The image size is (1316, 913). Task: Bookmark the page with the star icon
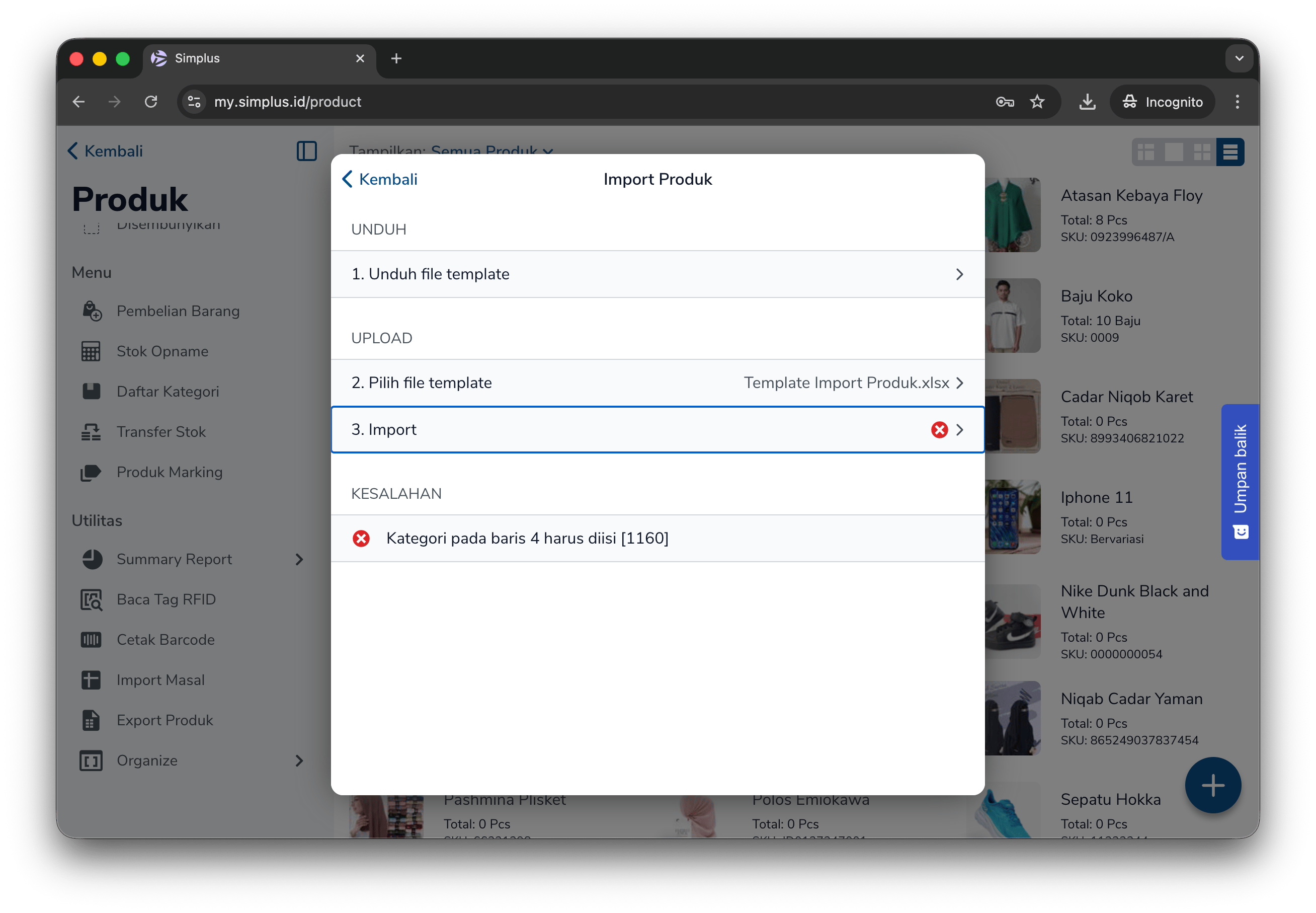coord(1037,102)
